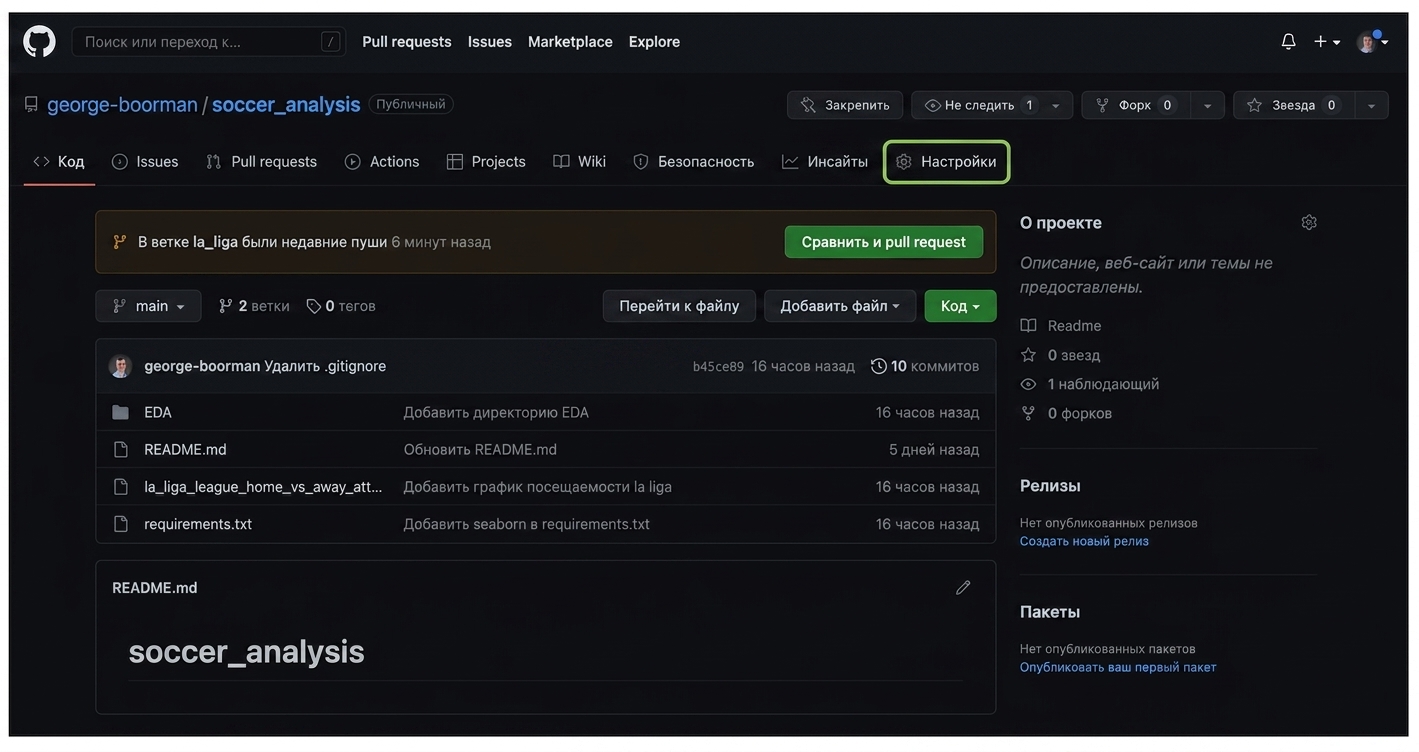Open the Wiki tab
1419x752 pixels.
[580, 161]
